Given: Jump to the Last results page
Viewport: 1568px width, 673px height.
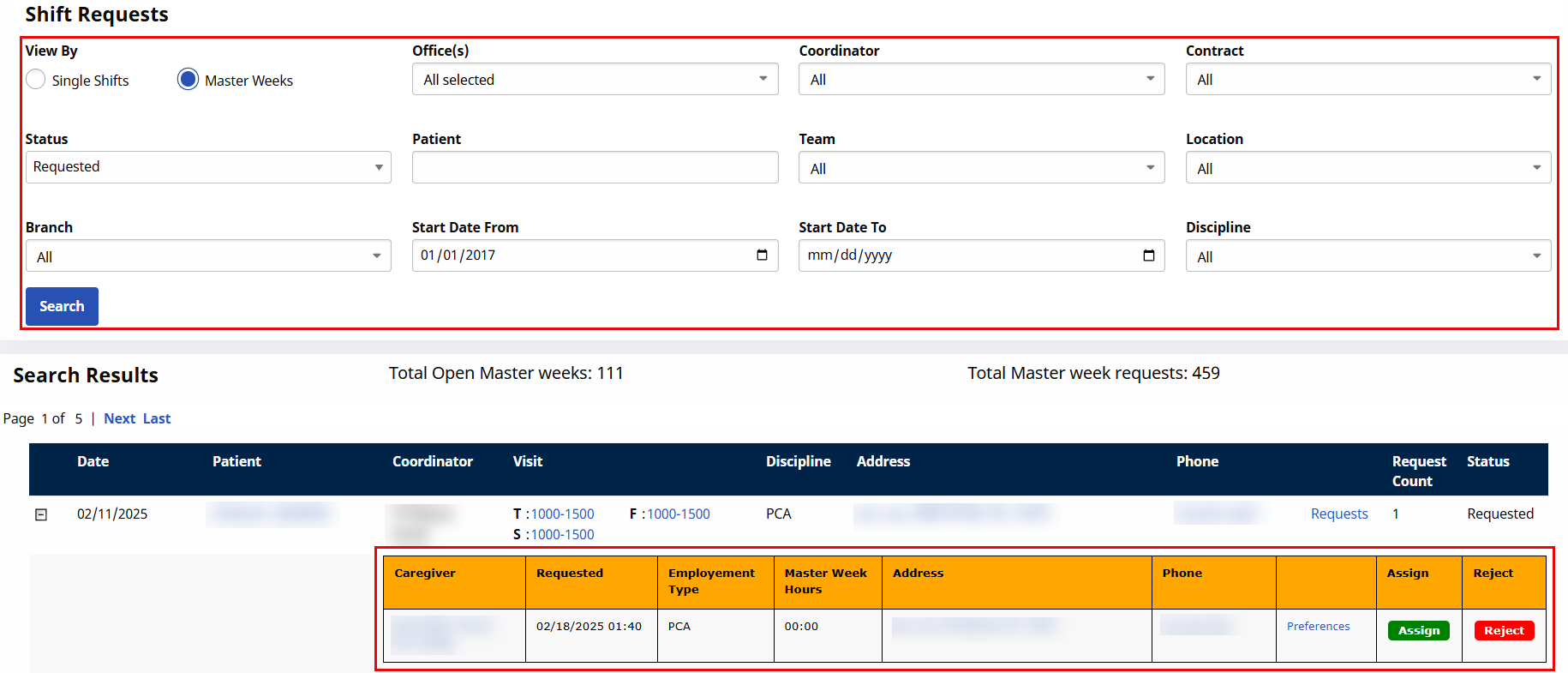Looking at the screenshot, I should point(157,418).
